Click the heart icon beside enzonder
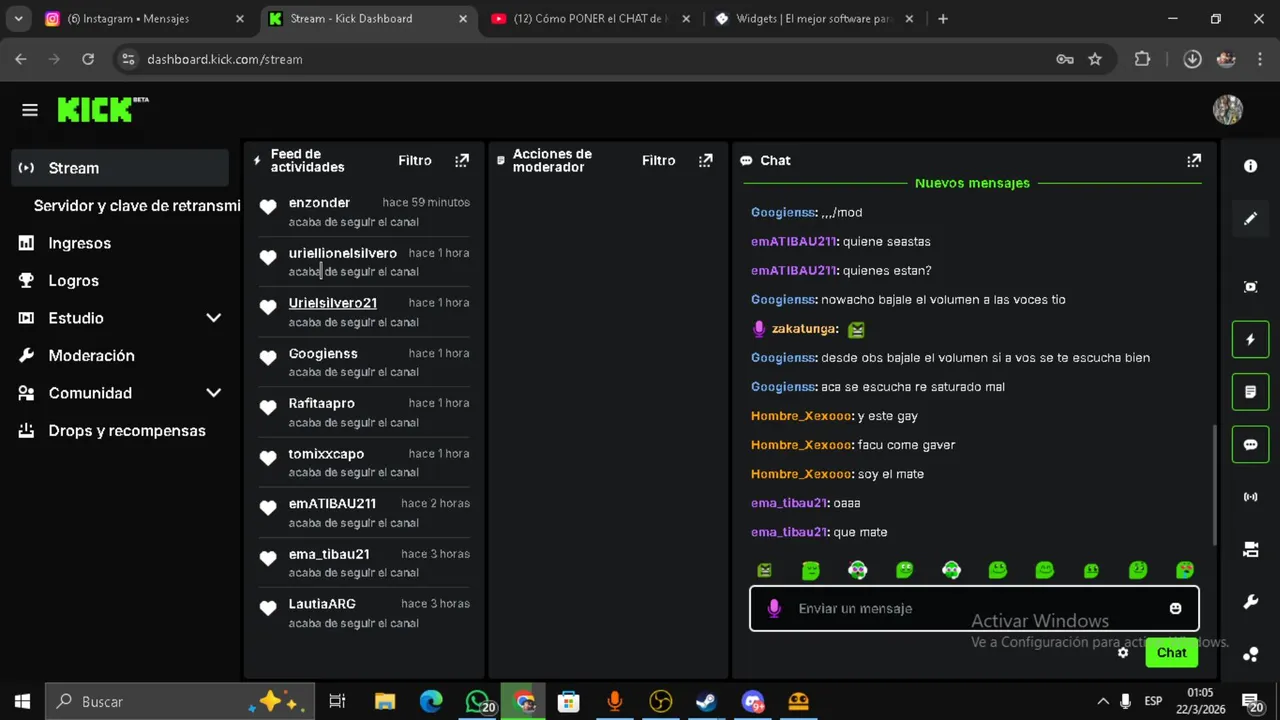The width and height of the screenshot is (1280, 720). [268, 207]
